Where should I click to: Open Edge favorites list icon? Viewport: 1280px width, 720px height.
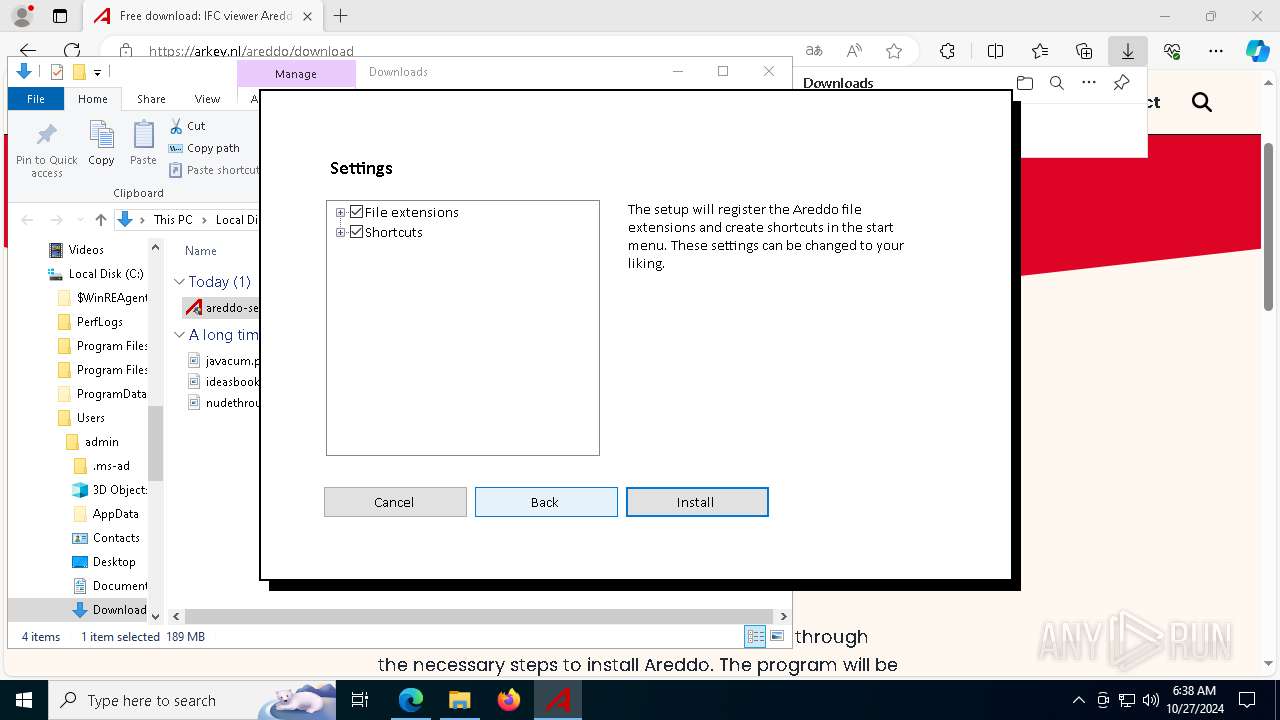tap(1040, 51)
